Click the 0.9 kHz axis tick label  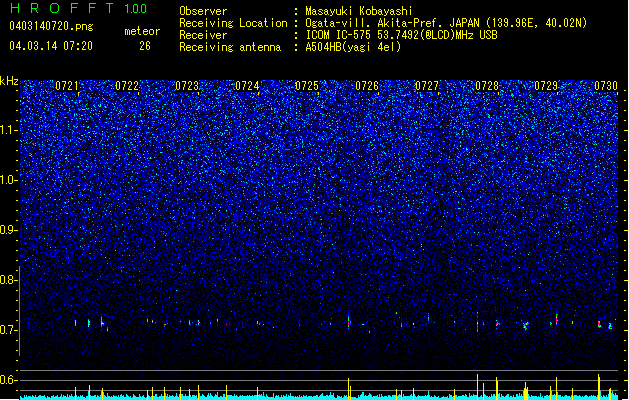pos(8,230)
